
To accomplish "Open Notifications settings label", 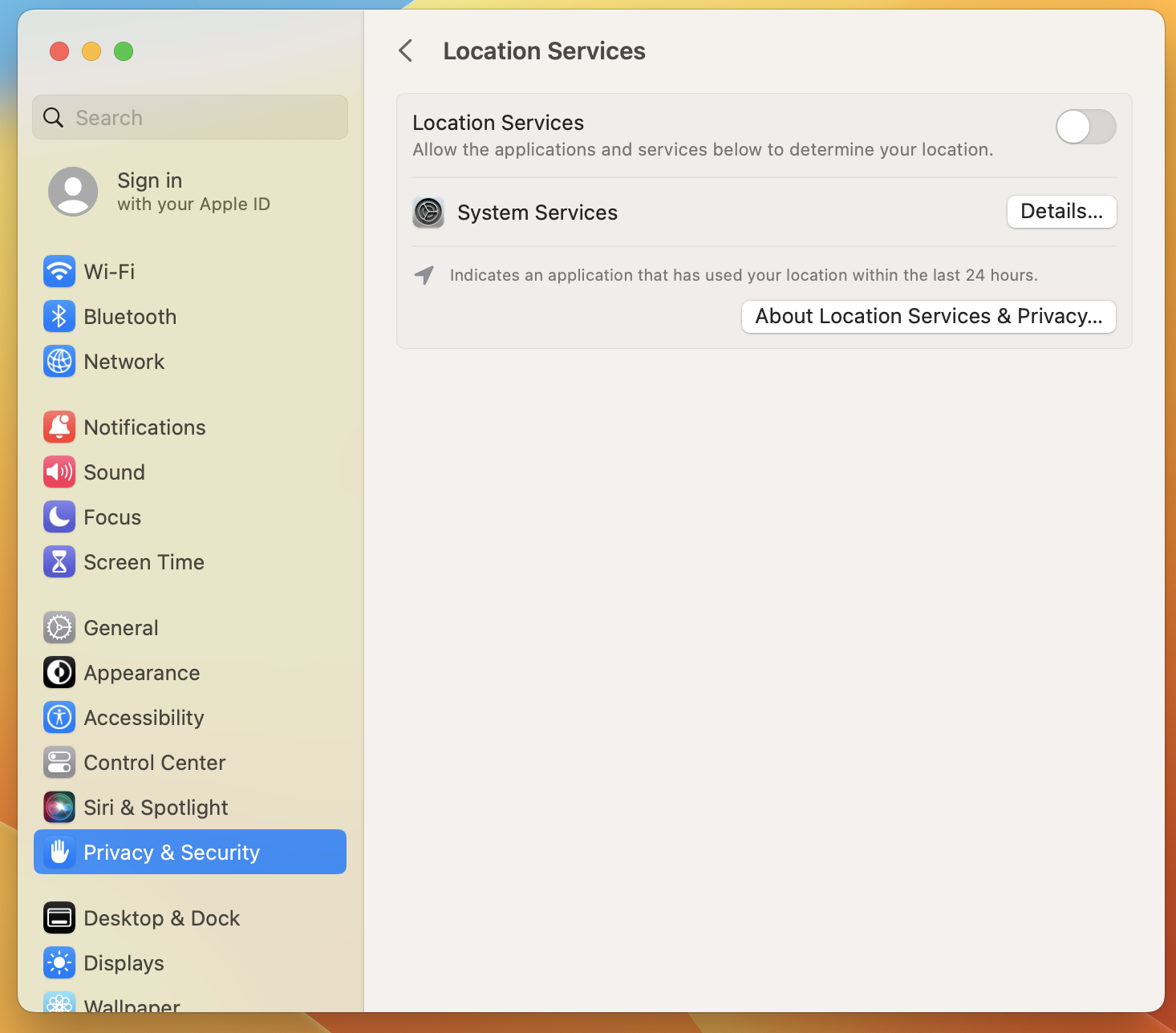I will click(x=144, y=427).
